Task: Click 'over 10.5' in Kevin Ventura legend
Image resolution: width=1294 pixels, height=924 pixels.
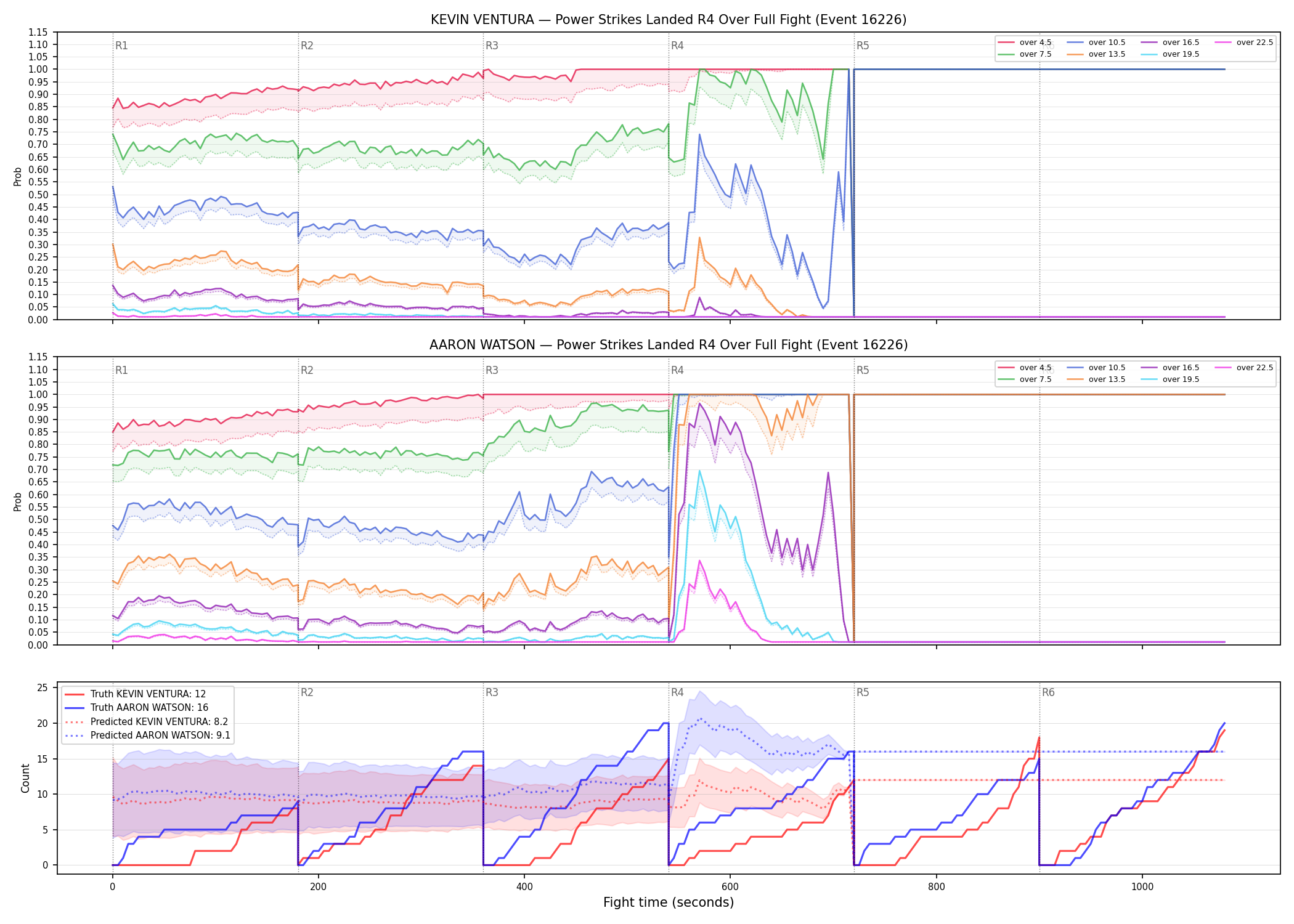Action: coord(1107,43)
